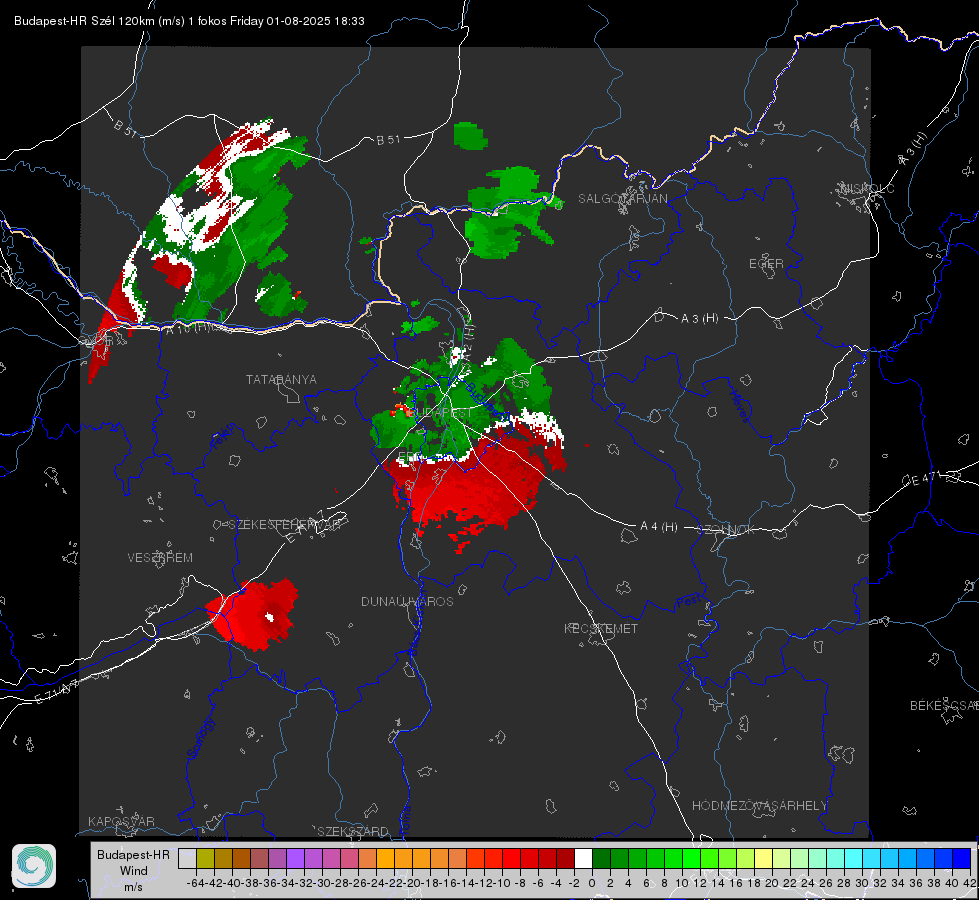
Task: Click the 'B 51' label near top center
Action: (x=388, y=140)
